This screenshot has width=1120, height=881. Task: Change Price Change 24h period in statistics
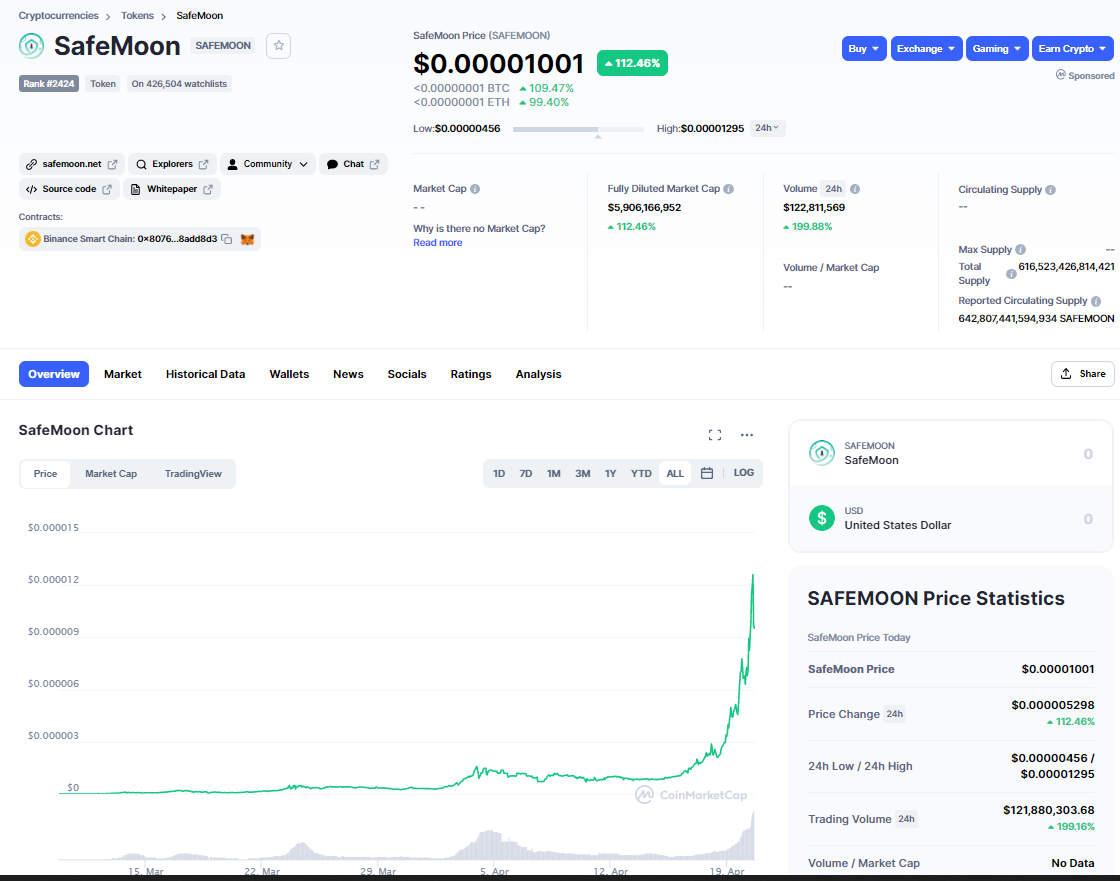(x=894, y=714)
